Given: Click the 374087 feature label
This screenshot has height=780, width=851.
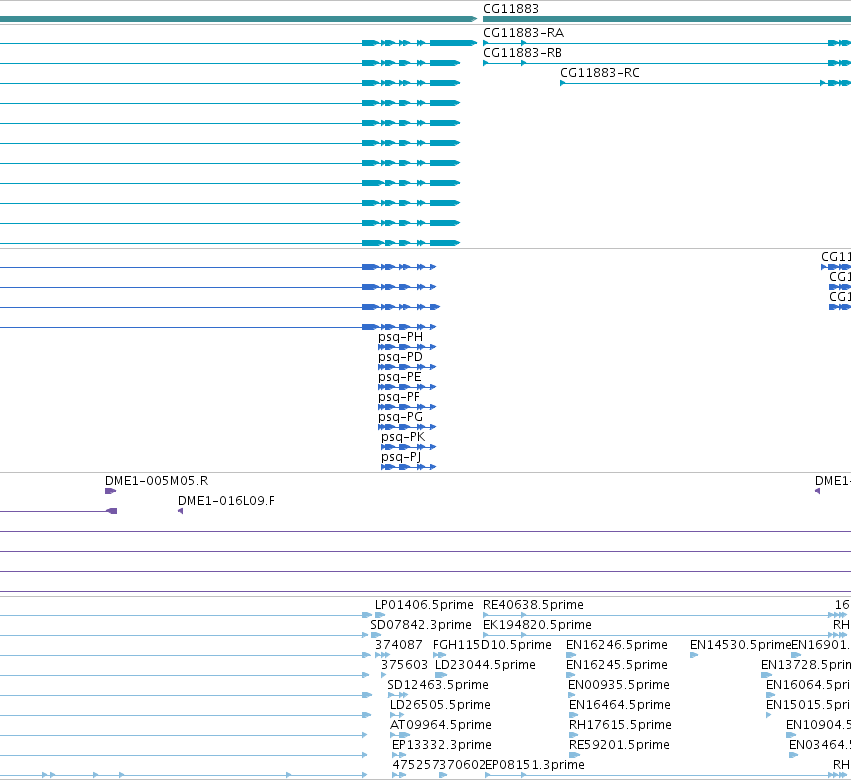Looking at the screenshot, I should tap(399, 645).
